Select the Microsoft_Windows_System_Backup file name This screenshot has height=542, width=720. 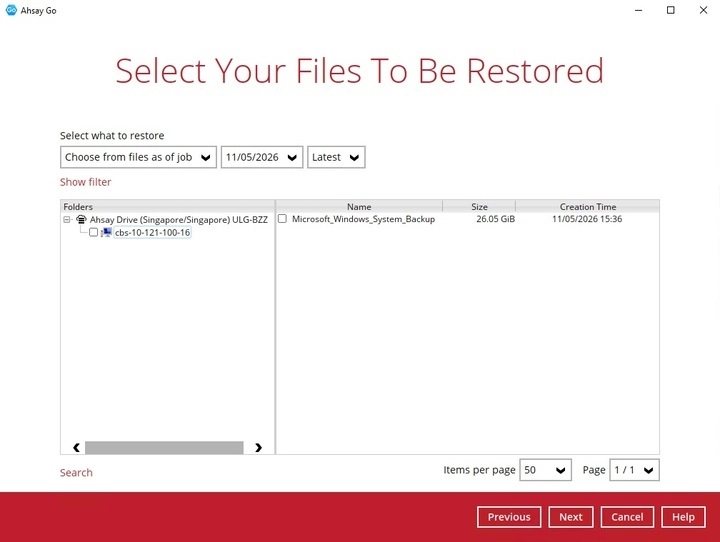tap(363, 219)
